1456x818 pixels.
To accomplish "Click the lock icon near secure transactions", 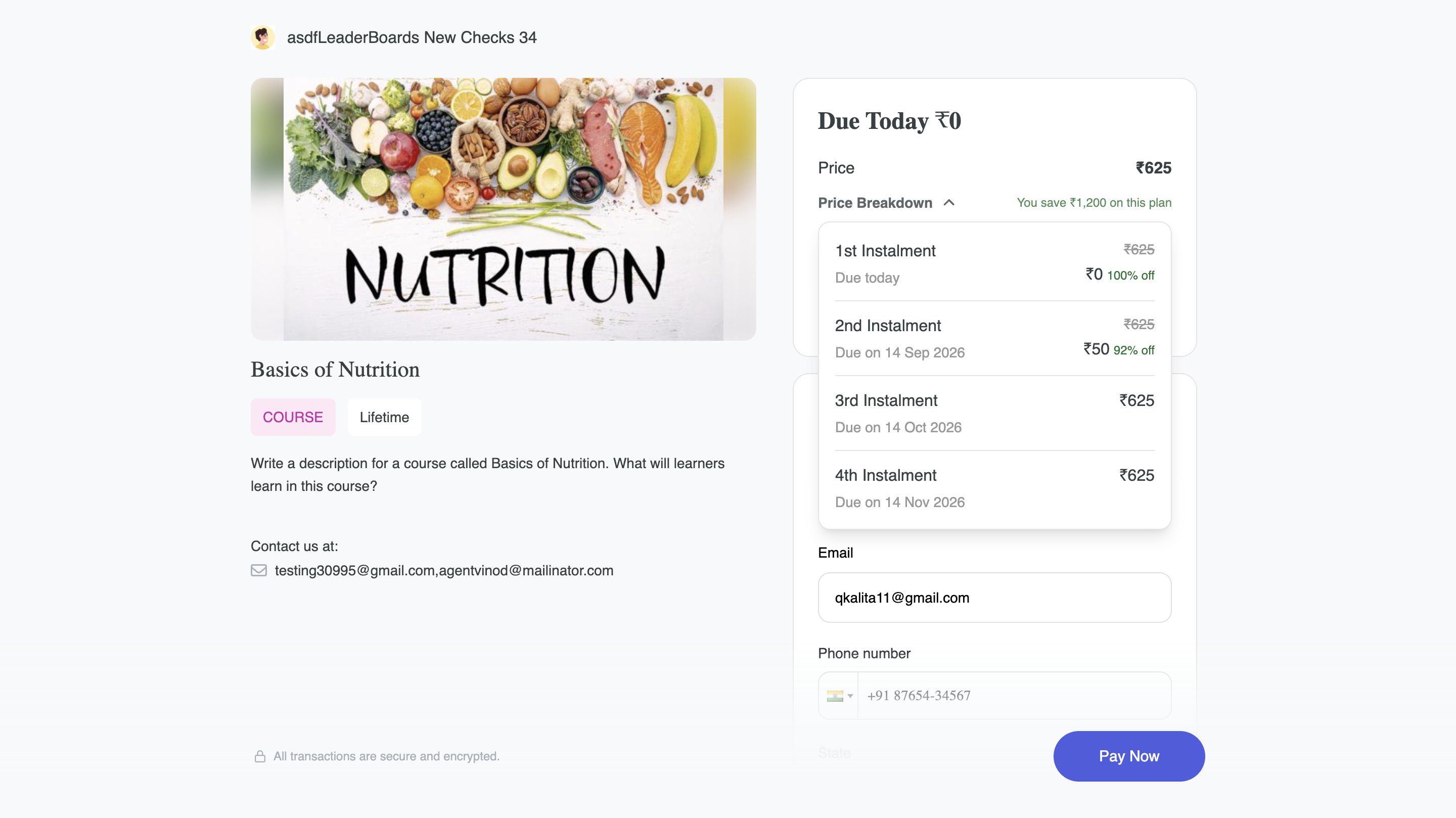I will (x=260, y=756).
